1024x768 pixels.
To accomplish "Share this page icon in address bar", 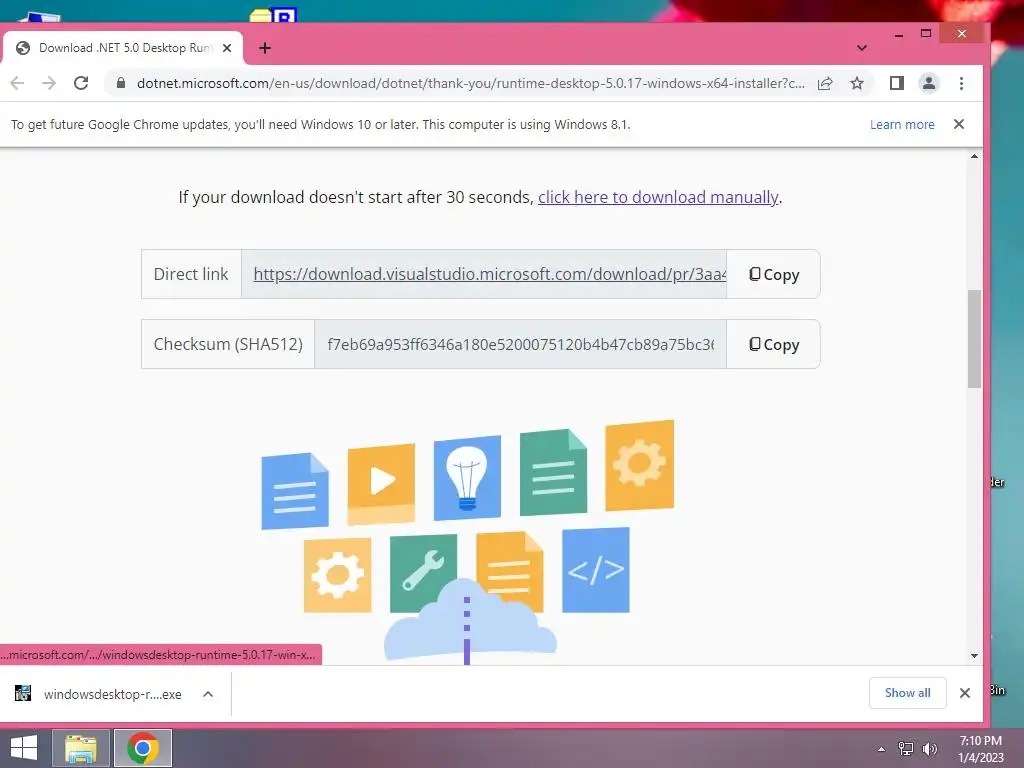I will pyautogui.click(x=825, y=83).
